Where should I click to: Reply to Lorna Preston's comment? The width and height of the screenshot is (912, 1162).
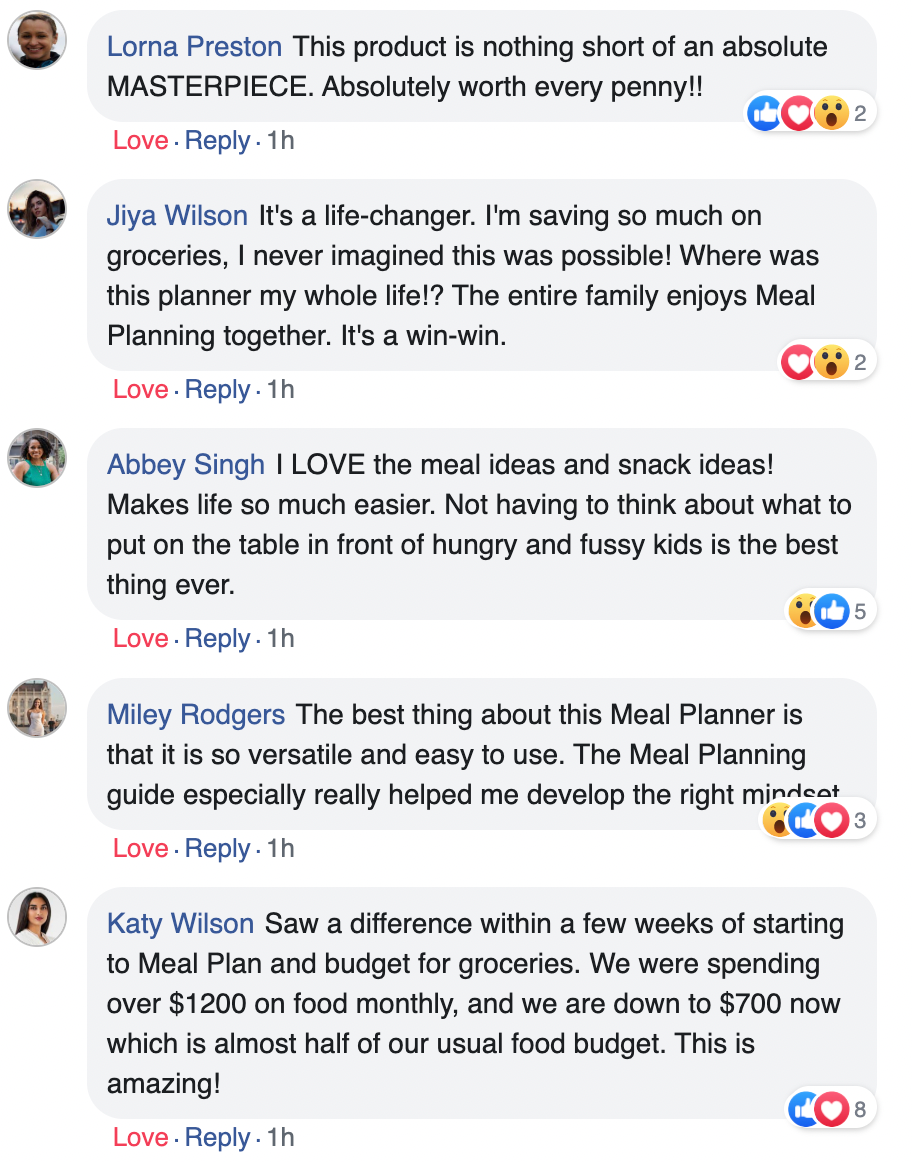pos(217,141)
